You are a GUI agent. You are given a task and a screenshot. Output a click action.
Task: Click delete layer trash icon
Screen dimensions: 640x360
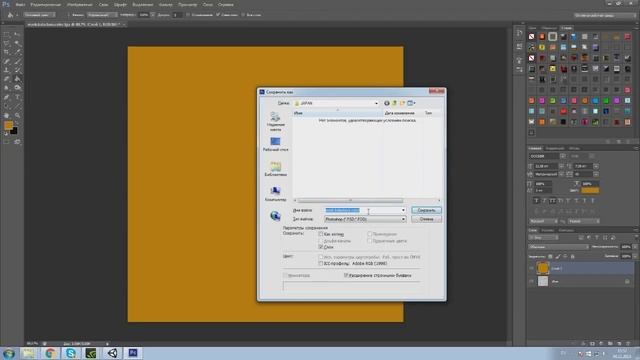point(627,344)
